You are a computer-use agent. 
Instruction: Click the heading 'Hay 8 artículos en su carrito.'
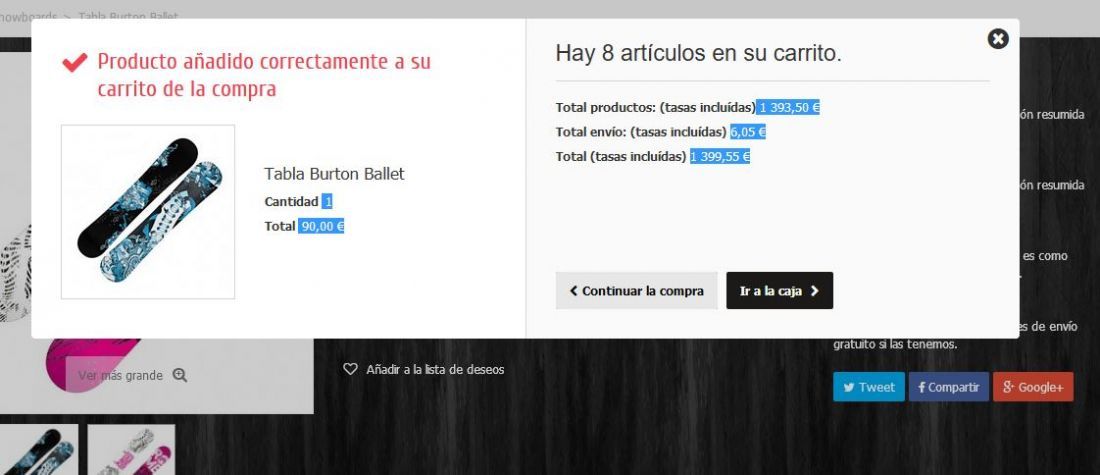tap(698, 54)
